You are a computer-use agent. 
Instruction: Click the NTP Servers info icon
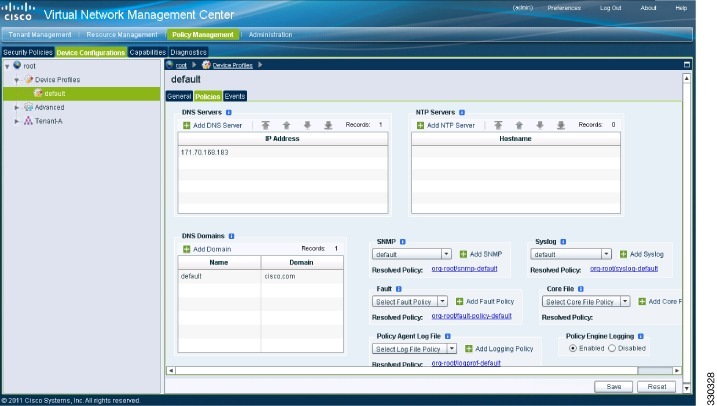(462, 112)
